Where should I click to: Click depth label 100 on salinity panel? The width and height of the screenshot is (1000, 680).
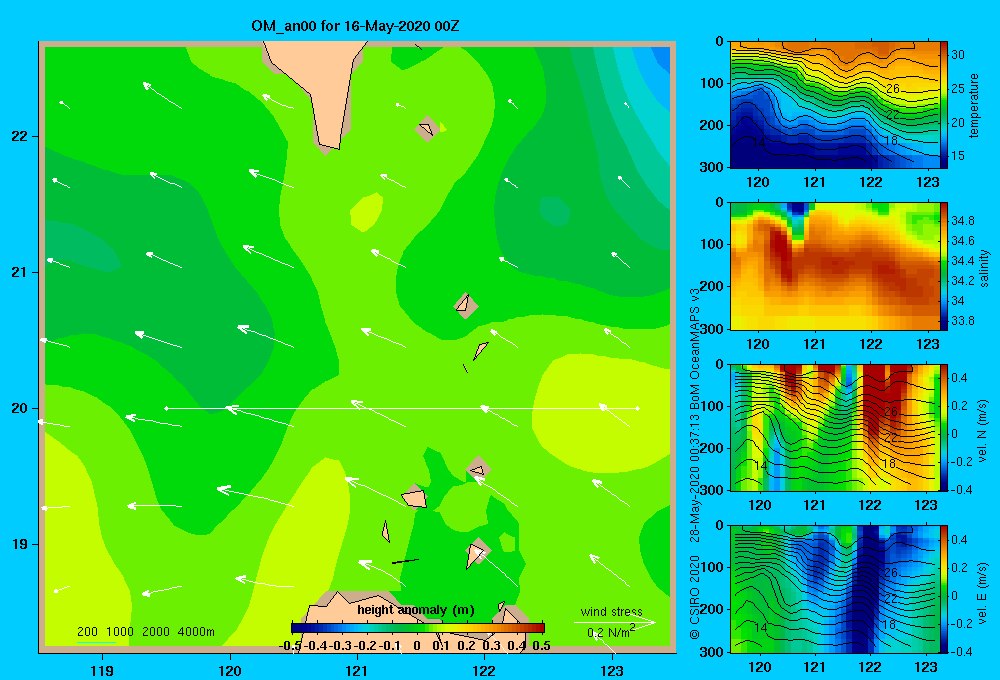pyautogui.click(x=712, y=244)
